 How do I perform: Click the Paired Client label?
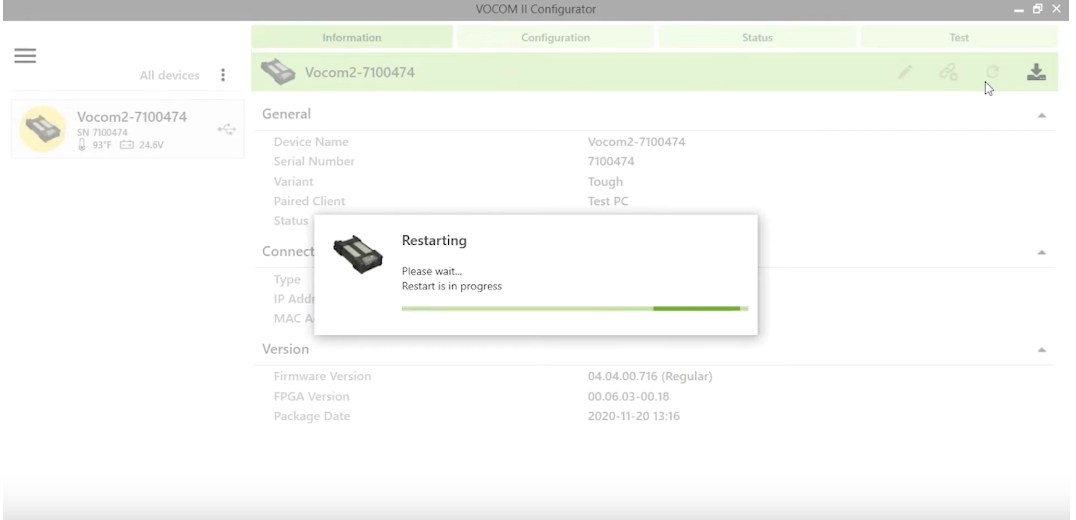point(309,201)
